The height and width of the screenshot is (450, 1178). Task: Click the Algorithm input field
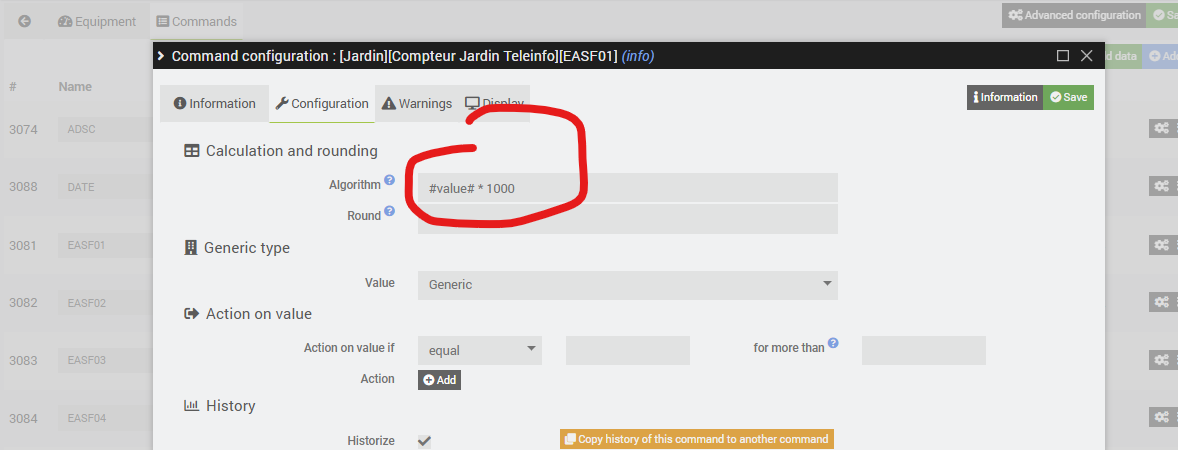click(x=627, y=188)
